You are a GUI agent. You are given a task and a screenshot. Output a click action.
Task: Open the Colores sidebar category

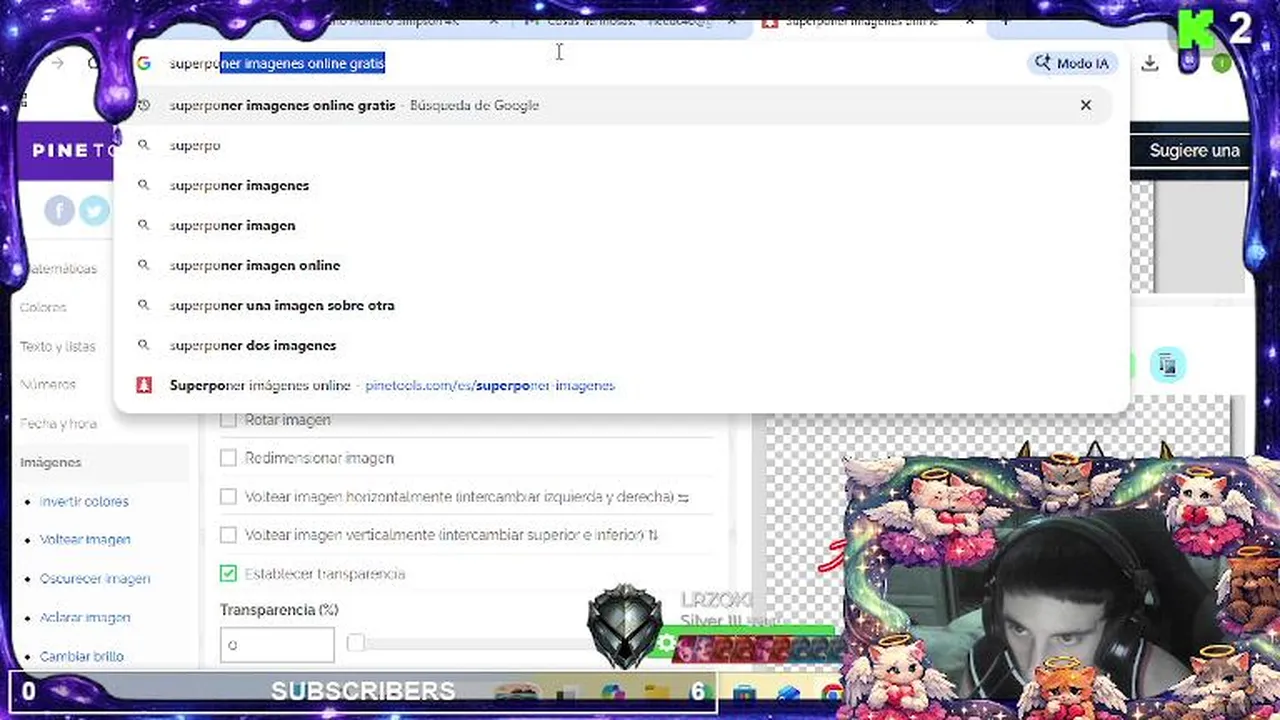pyautogui.click(x=43, y=308)
